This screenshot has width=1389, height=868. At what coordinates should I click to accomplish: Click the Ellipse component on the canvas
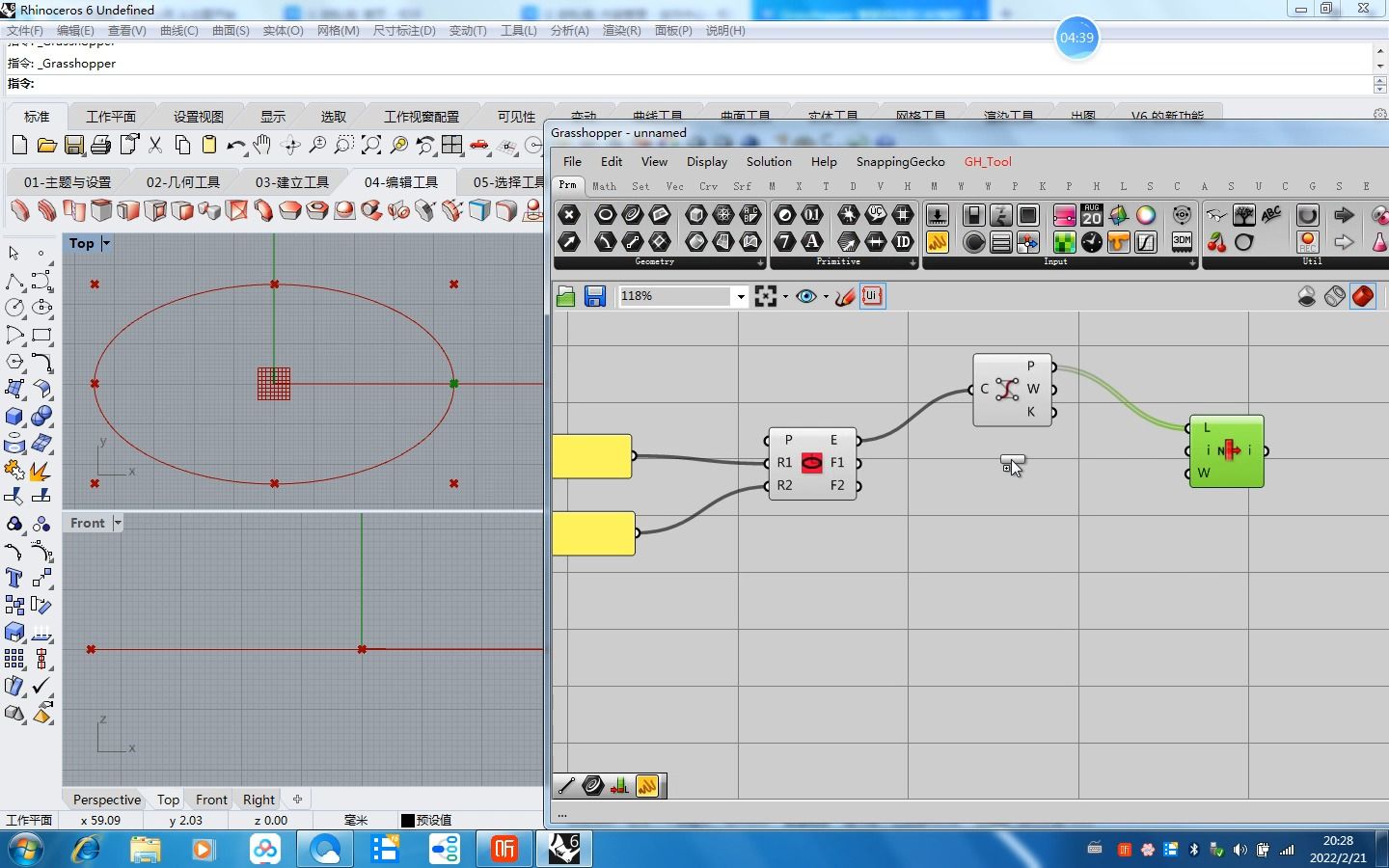click(812, 463)
